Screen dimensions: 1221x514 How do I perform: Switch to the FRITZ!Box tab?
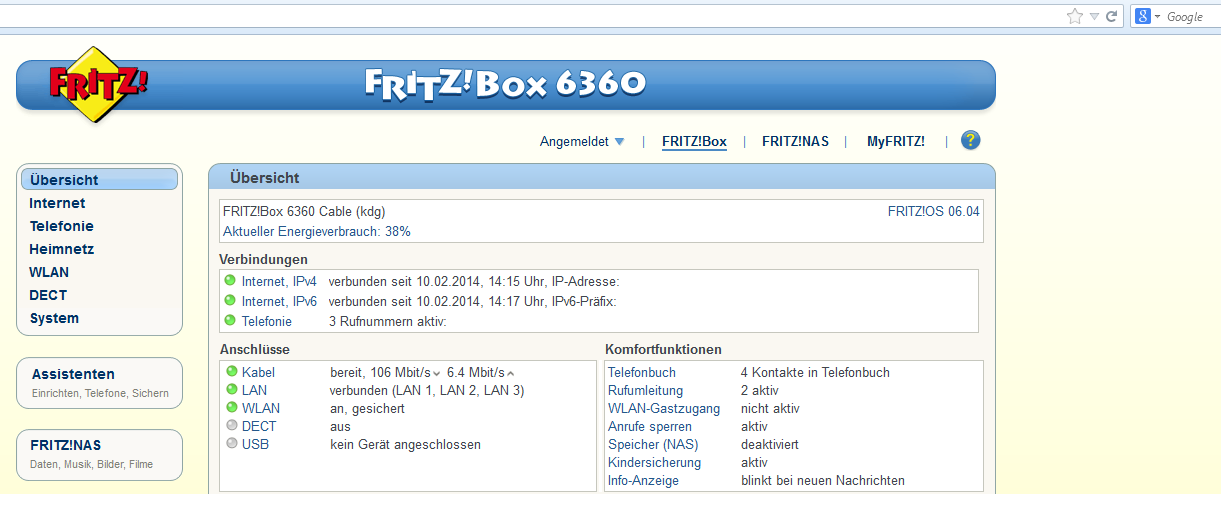[x=694, y=142]
